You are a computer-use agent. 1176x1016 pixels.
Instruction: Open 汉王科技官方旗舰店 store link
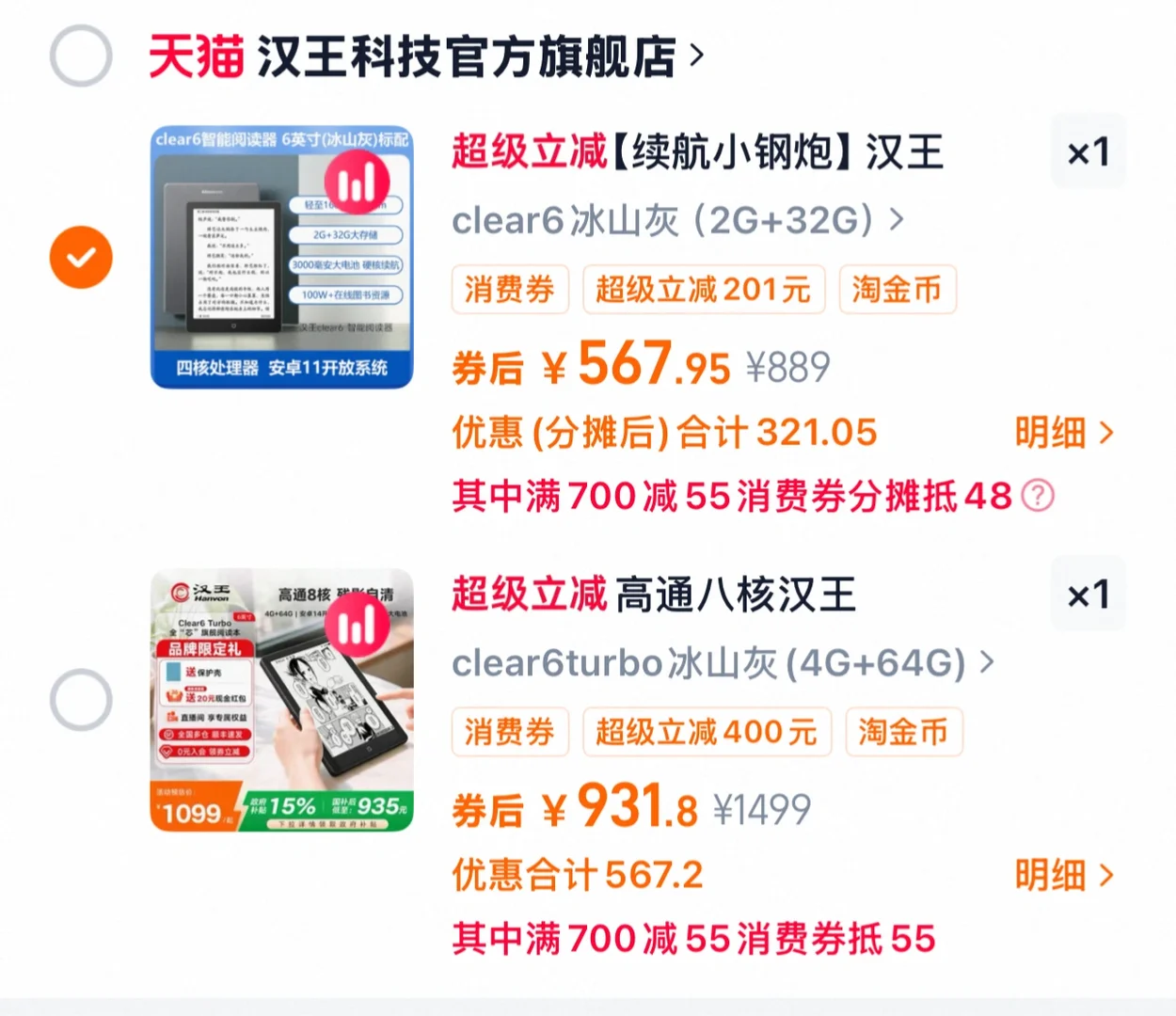point(467,56)
